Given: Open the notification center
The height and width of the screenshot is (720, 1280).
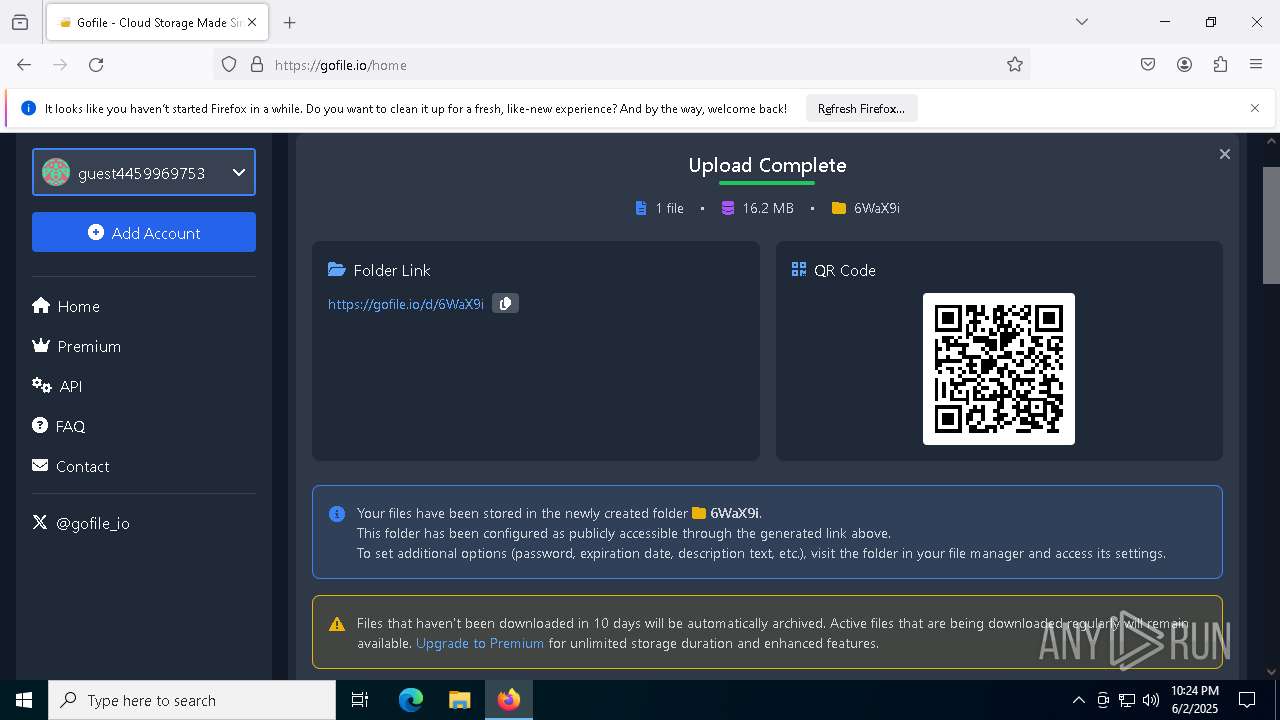Looking at the screenshot, I should click(1247, 700).
